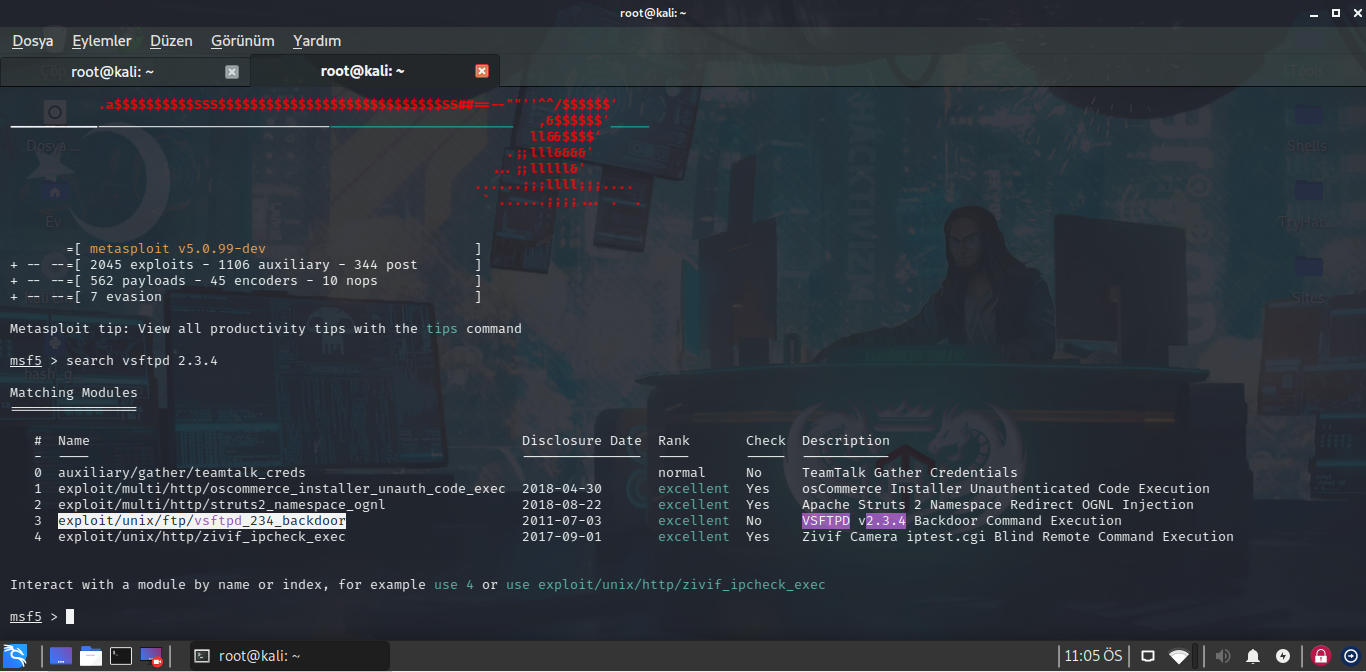The image size is (1366, 672).
Task: Click the show desktop taskbar icon
Action: point(61,656)
